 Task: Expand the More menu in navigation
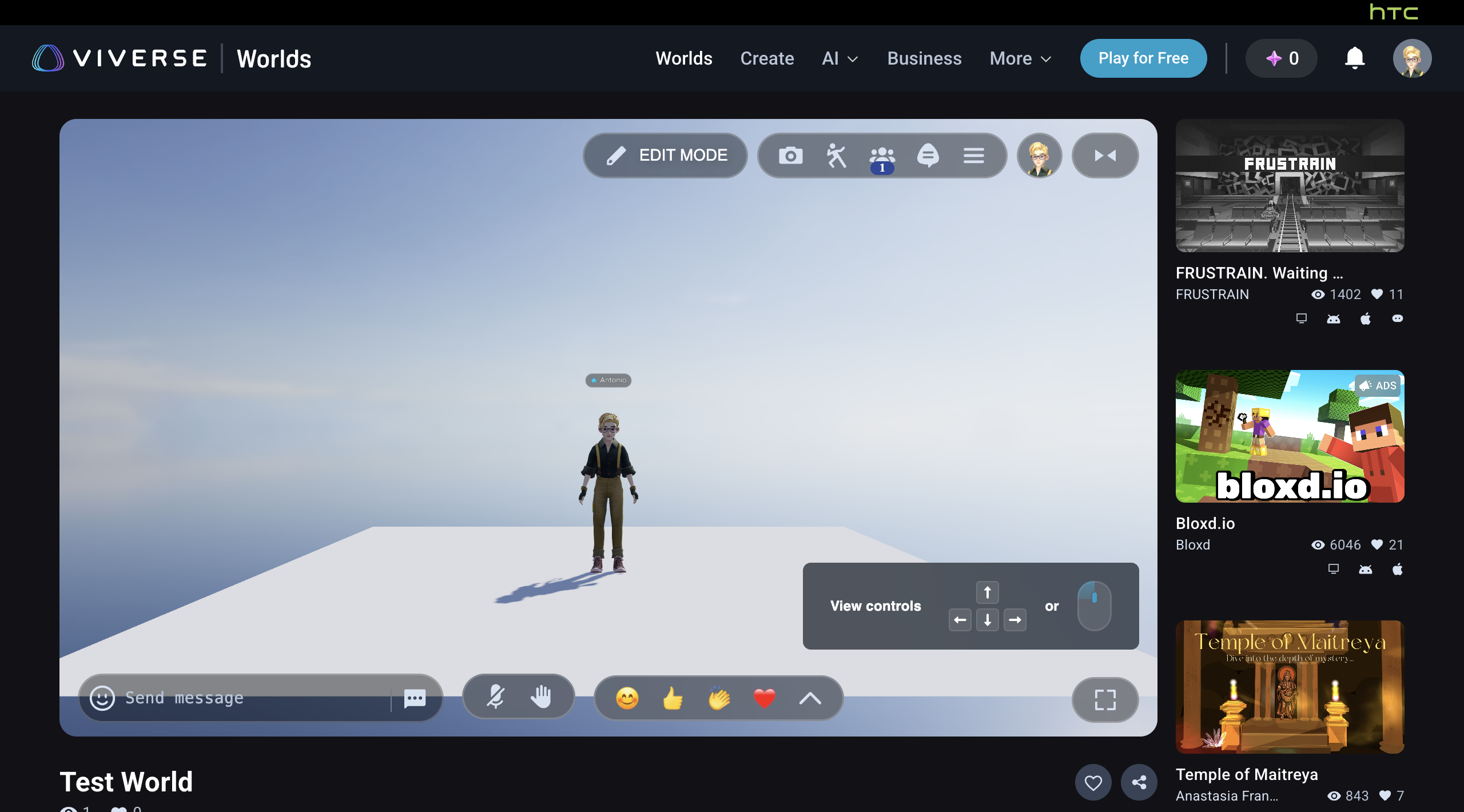[x=1020, y=58]
